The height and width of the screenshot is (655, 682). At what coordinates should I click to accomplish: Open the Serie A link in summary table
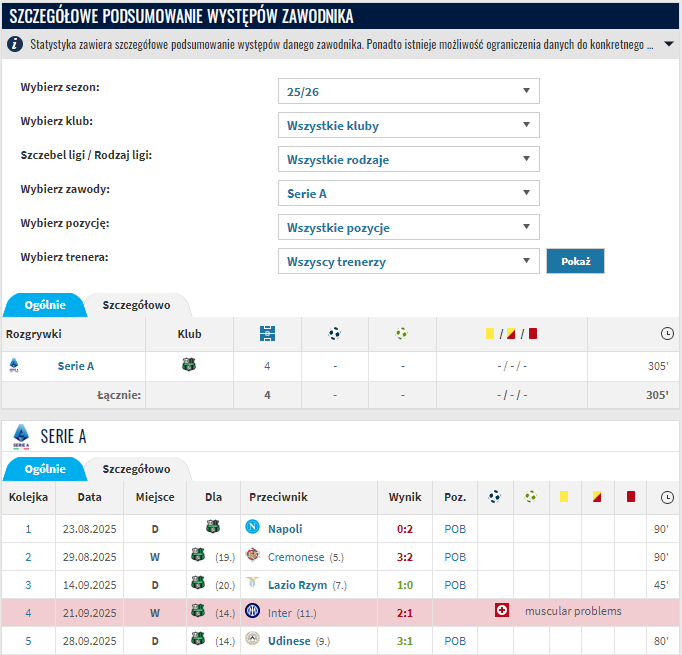pos(76,366)
